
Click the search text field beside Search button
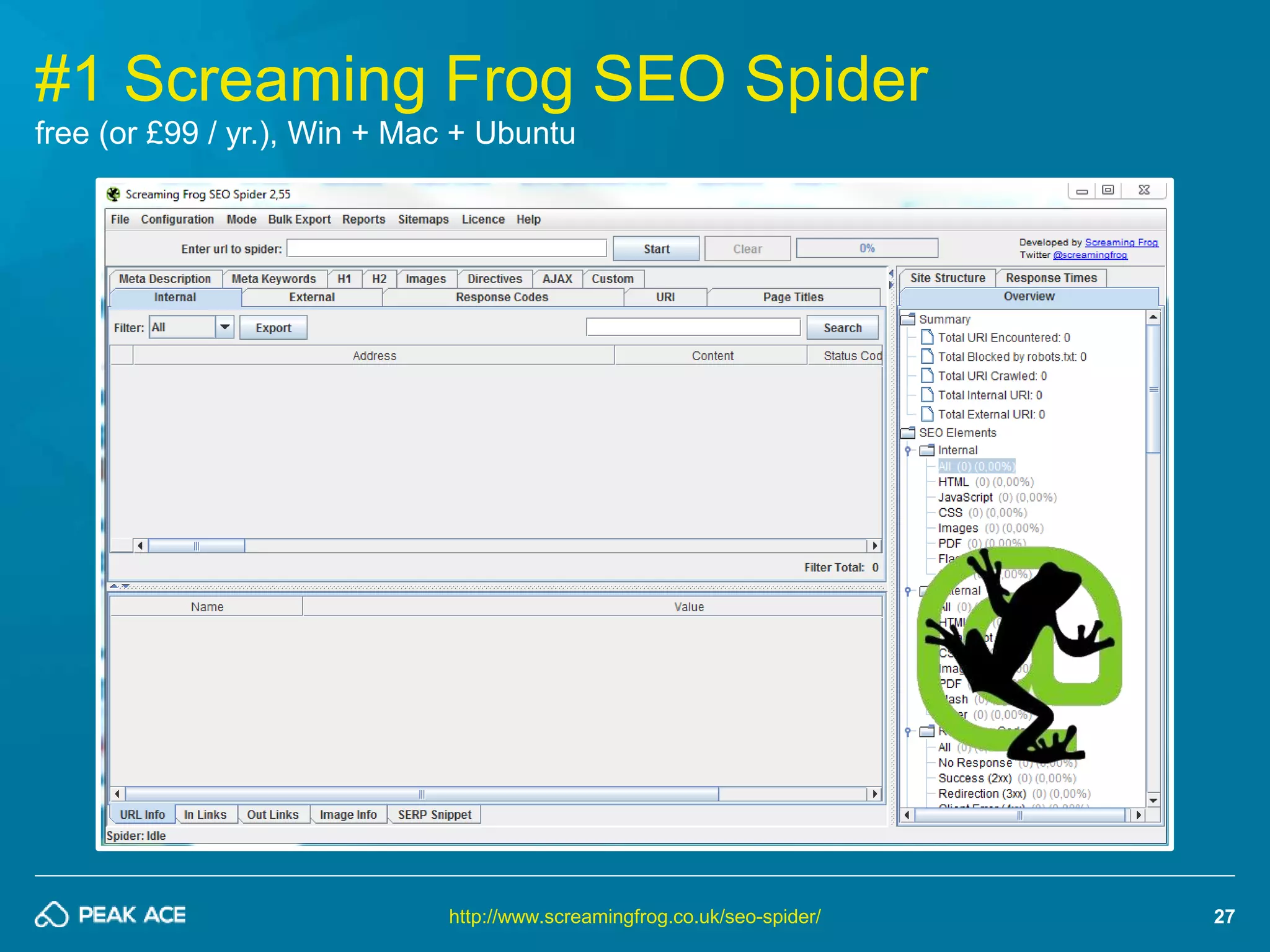[693, 327]
